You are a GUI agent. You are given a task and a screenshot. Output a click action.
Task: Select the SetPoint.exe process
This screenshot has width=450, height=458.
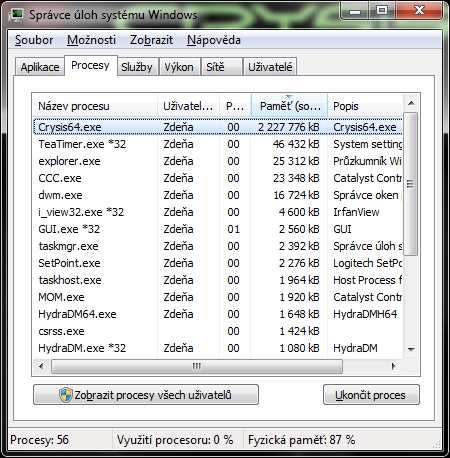(x=218, y=263)
